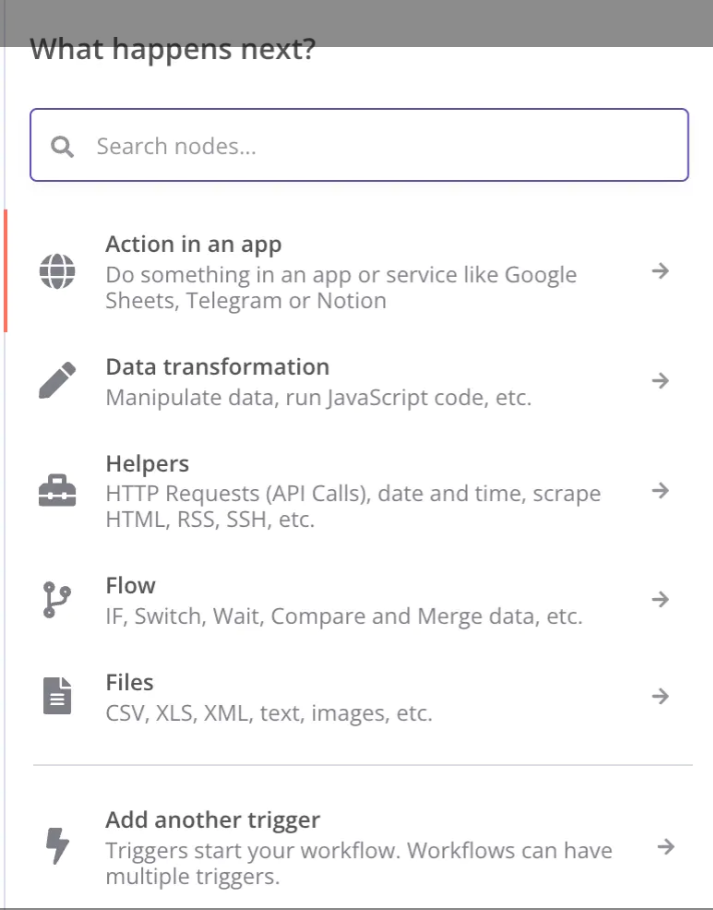713x910 pixels.
Task: Choose the Flow entry title
Action: click(x=131, y=585)
